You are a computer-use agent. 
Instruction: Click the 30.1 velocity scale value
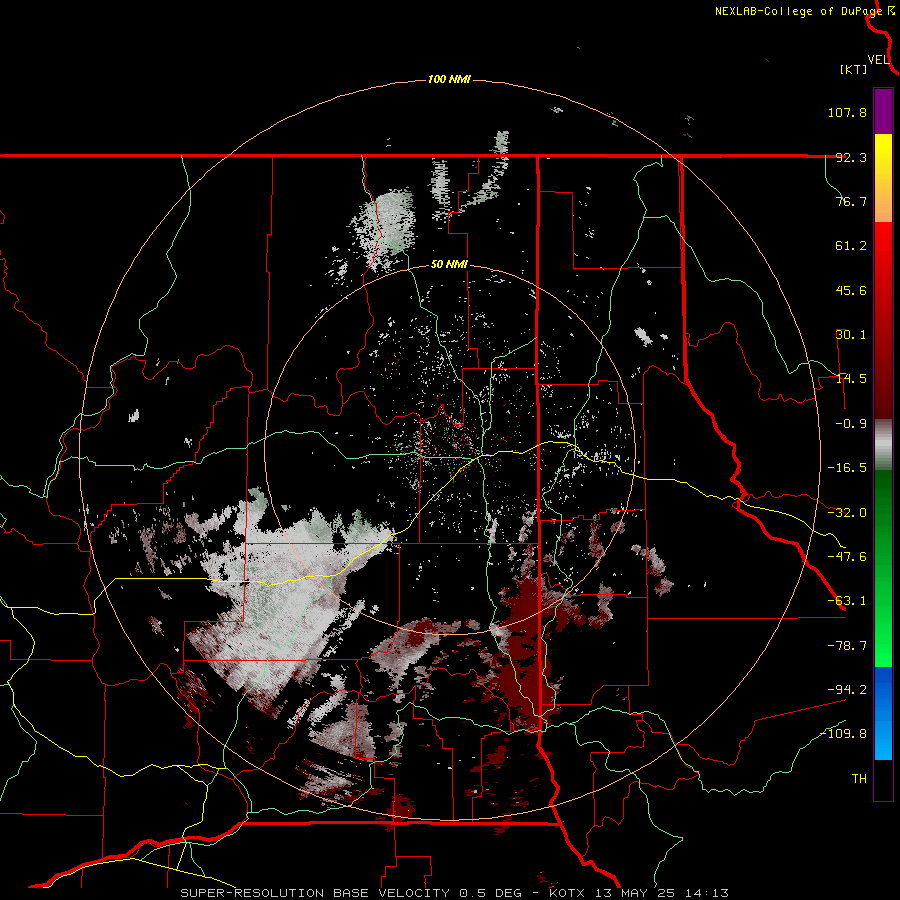[x=851, y=335]
